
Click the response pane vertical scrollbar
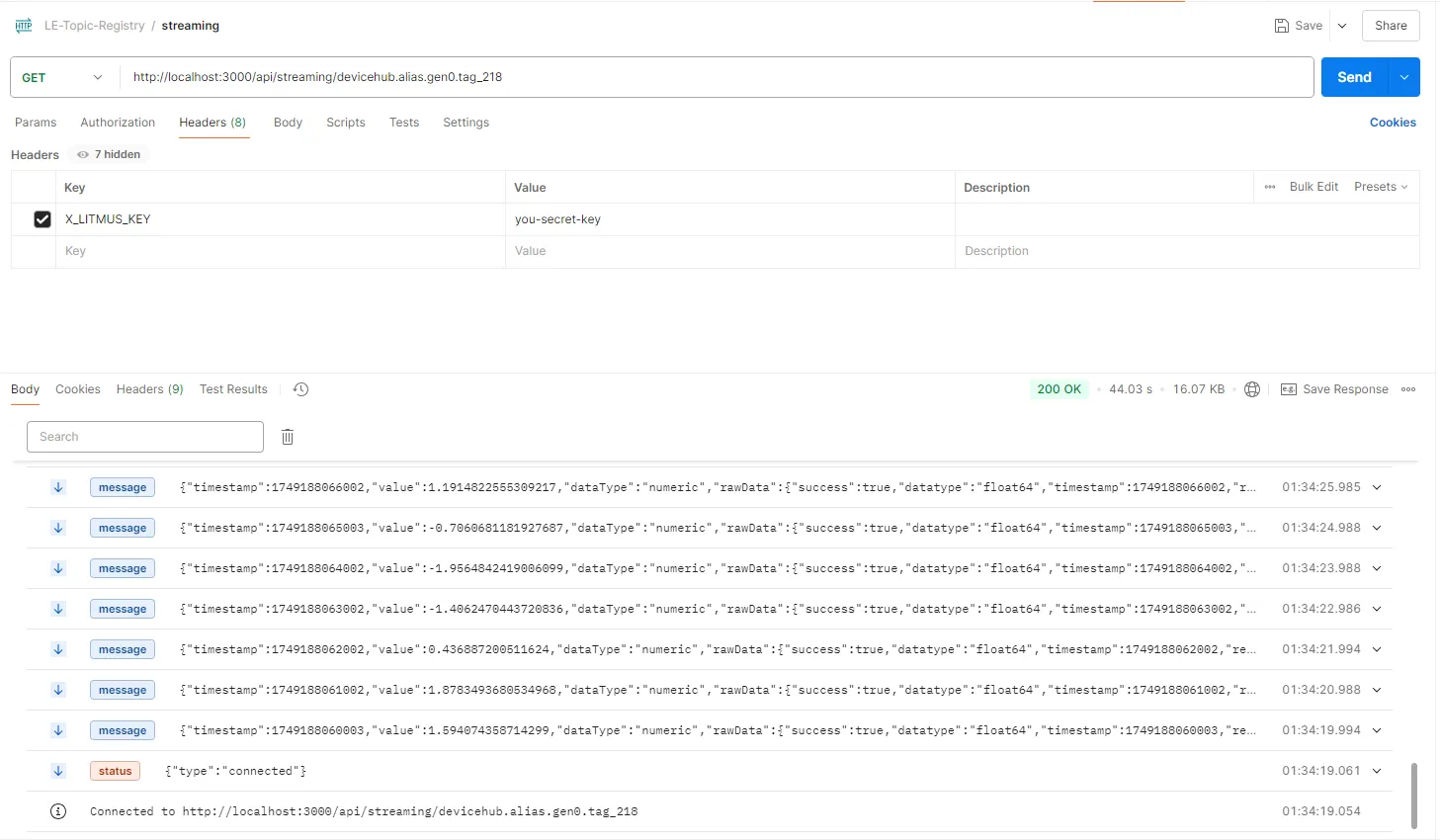pyautogui.click(x=1414, y=796)
